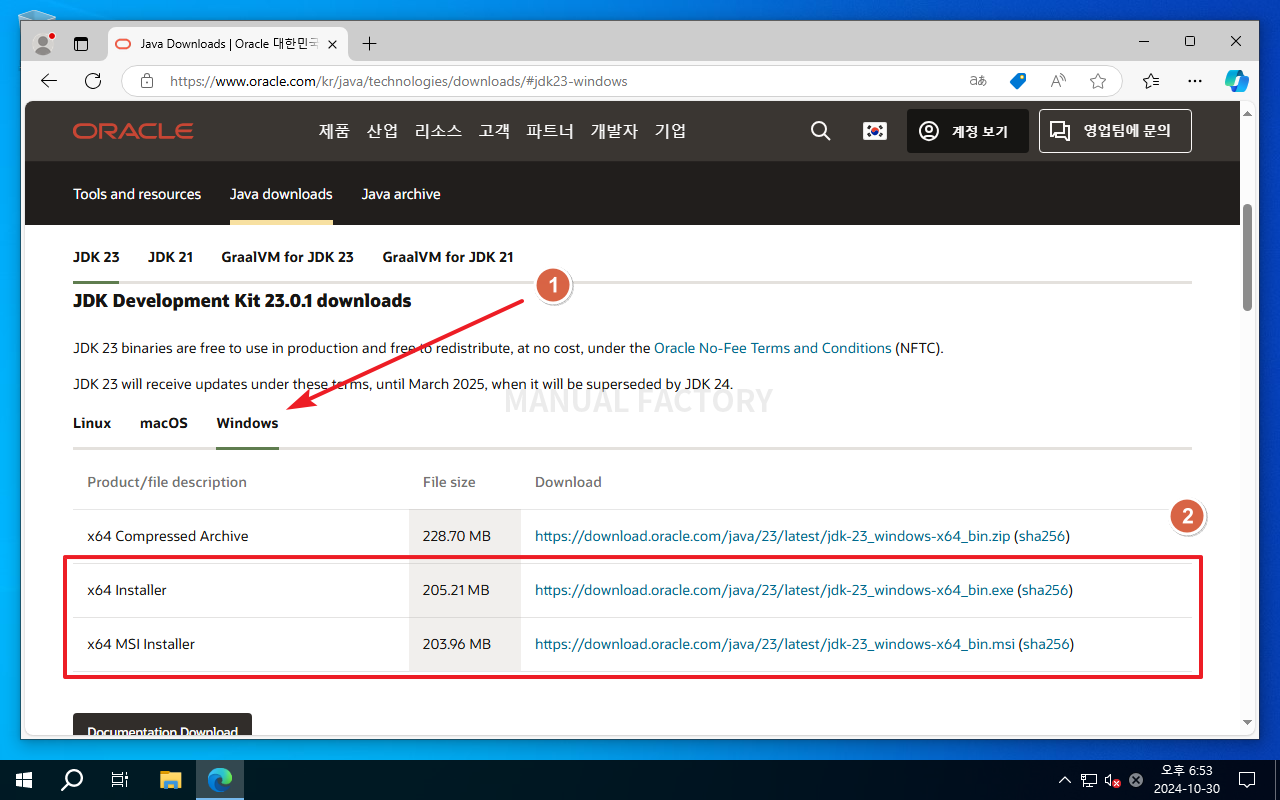Open Oracle No-Fee Terms and Conditions link

point(773,348)
